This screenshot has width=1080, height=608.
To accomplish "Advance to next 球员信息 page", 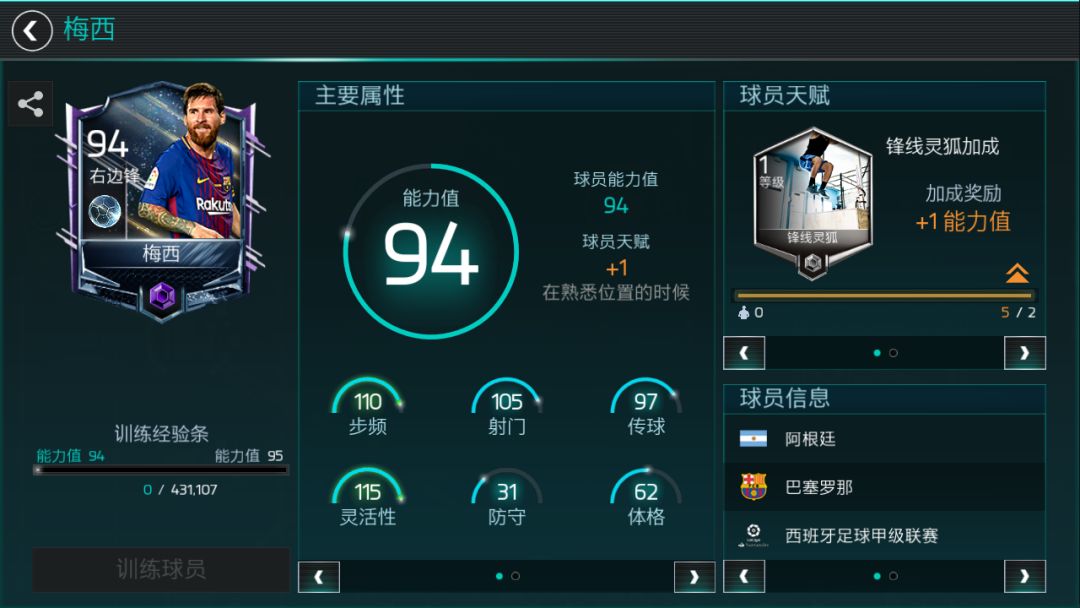I will 1025,576.
